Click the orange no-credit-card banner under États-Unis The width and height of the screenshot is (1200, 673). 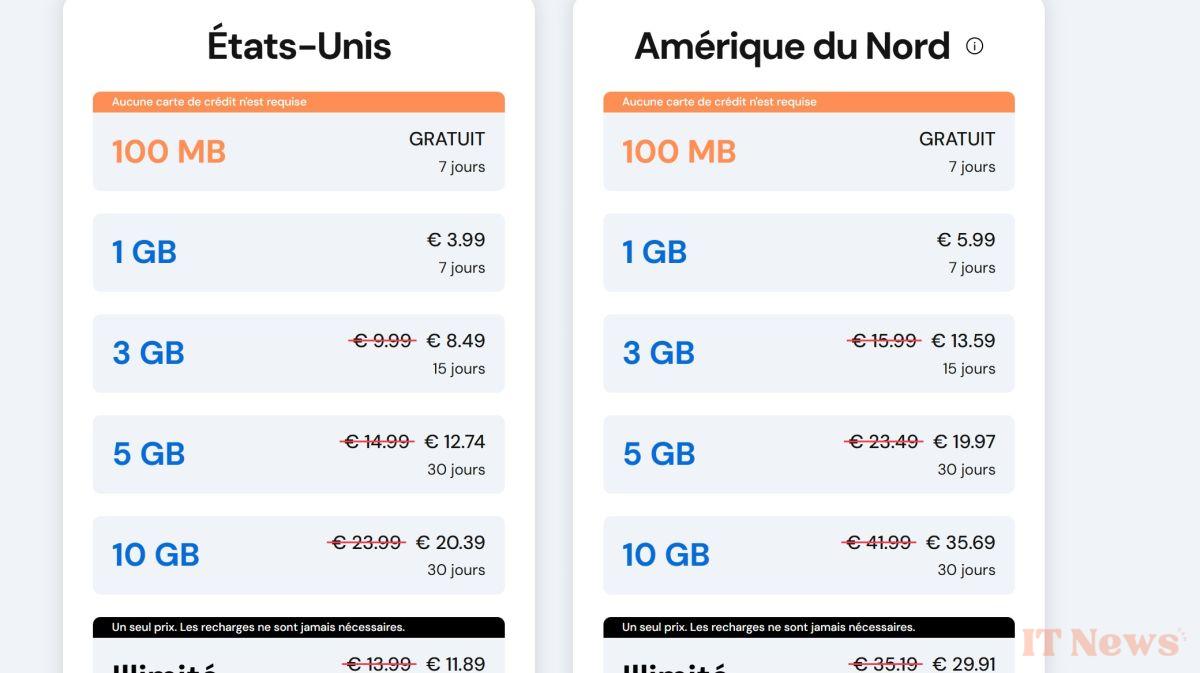point(299,102)
